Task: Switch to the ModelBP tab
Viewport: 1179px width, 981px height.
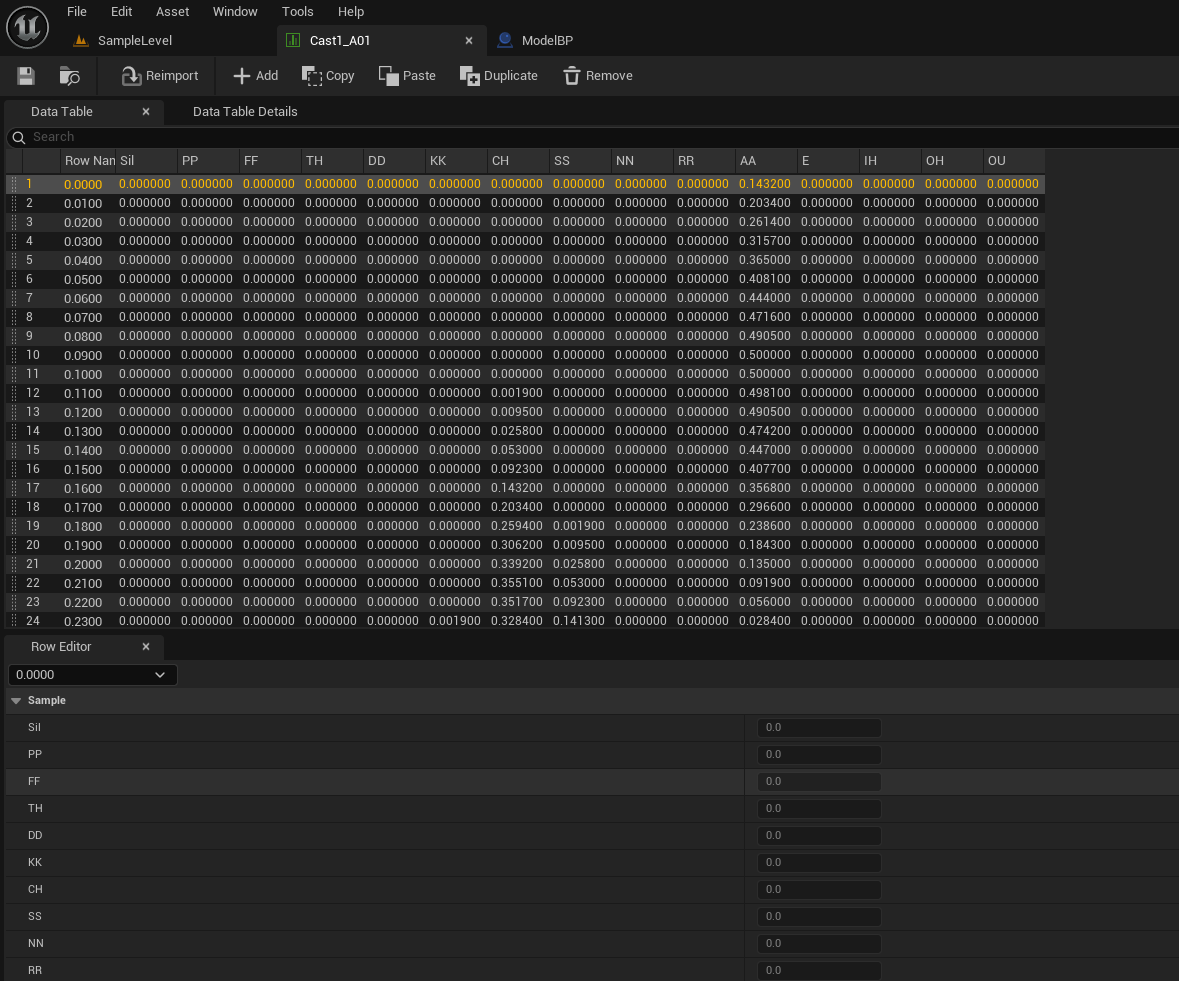Action: (535, 40)
